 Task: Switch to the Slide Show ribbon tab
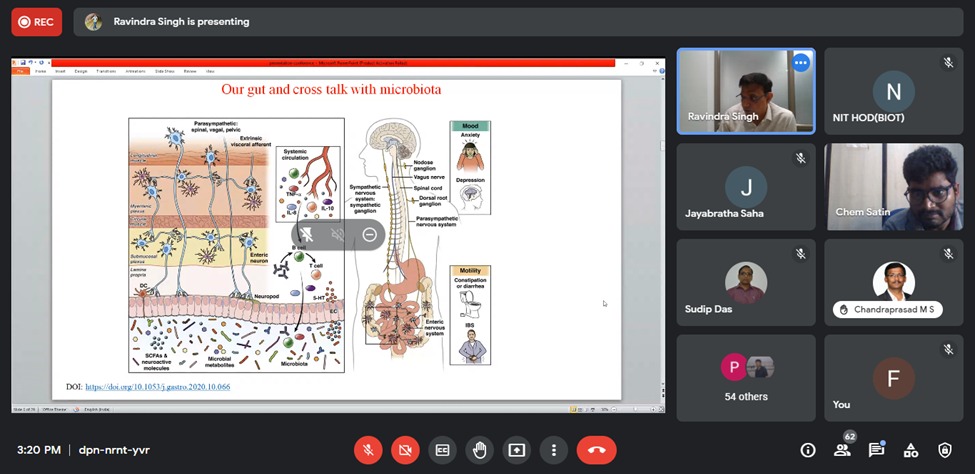(165, 71)
